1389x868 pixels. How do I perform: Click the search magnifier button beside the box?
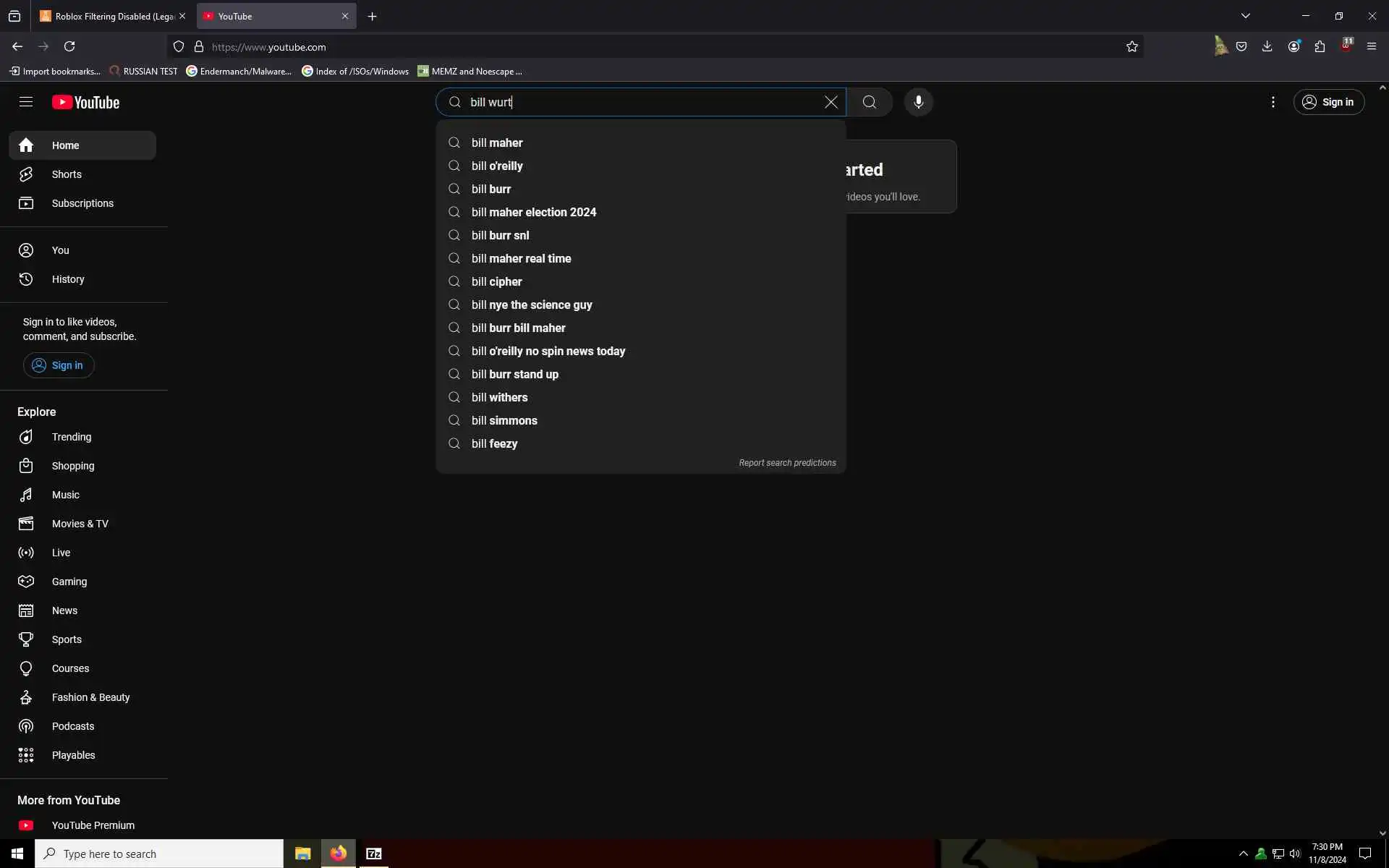coord(870,102)
